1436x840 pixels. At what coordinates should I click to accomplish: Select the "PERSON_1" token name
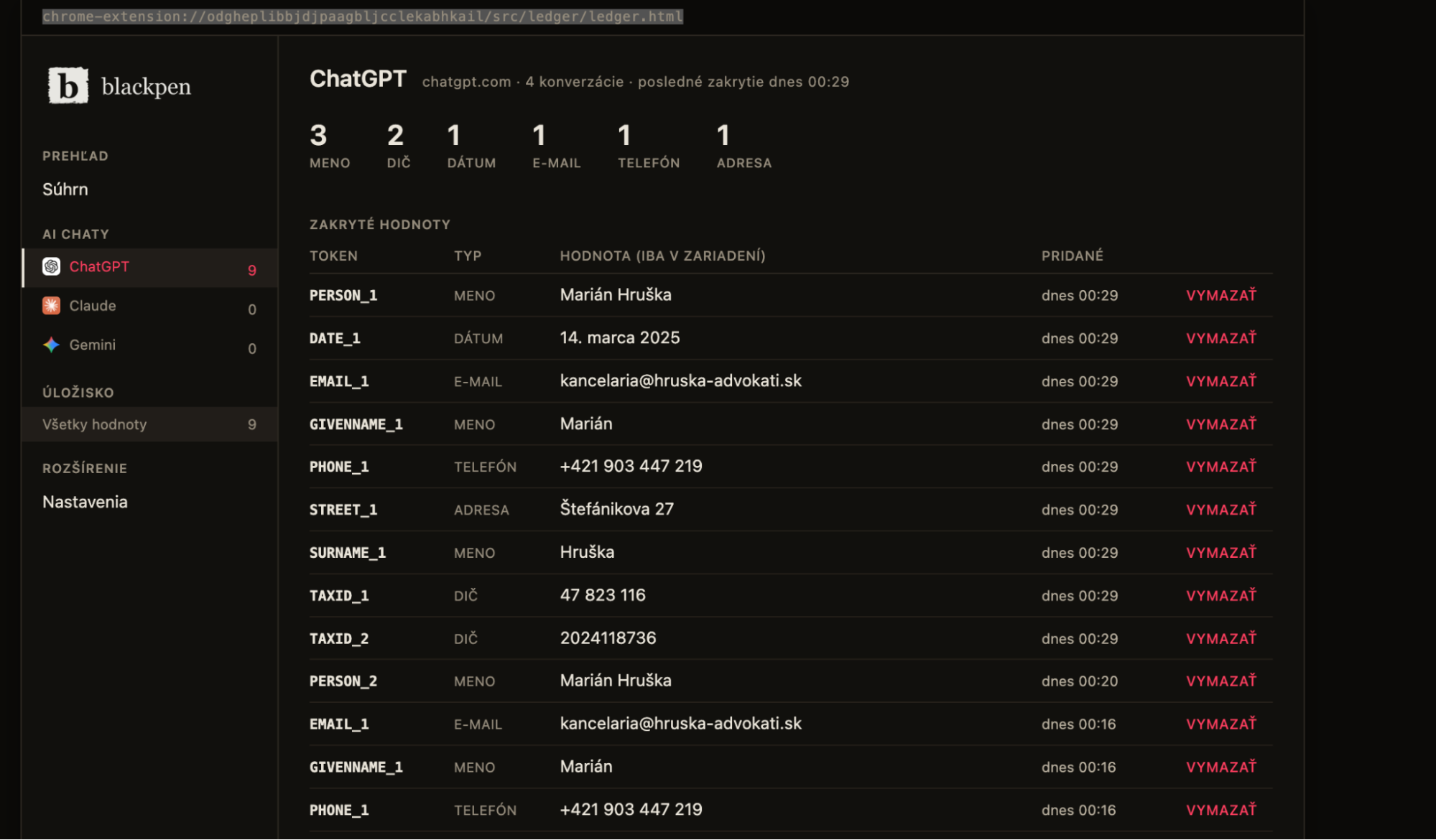click(343, 296)
